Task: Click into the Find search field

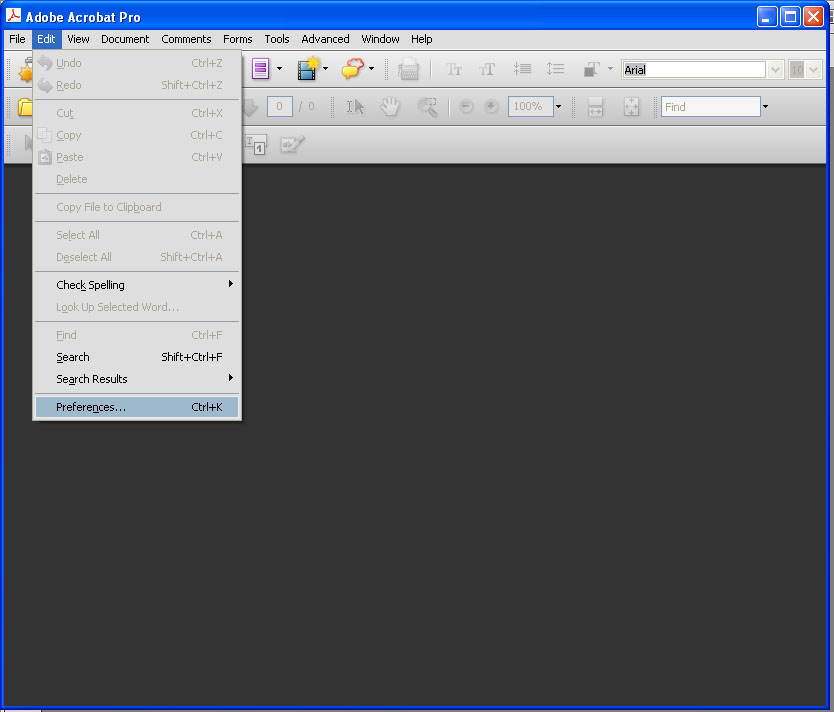Action: pos(711,107)
